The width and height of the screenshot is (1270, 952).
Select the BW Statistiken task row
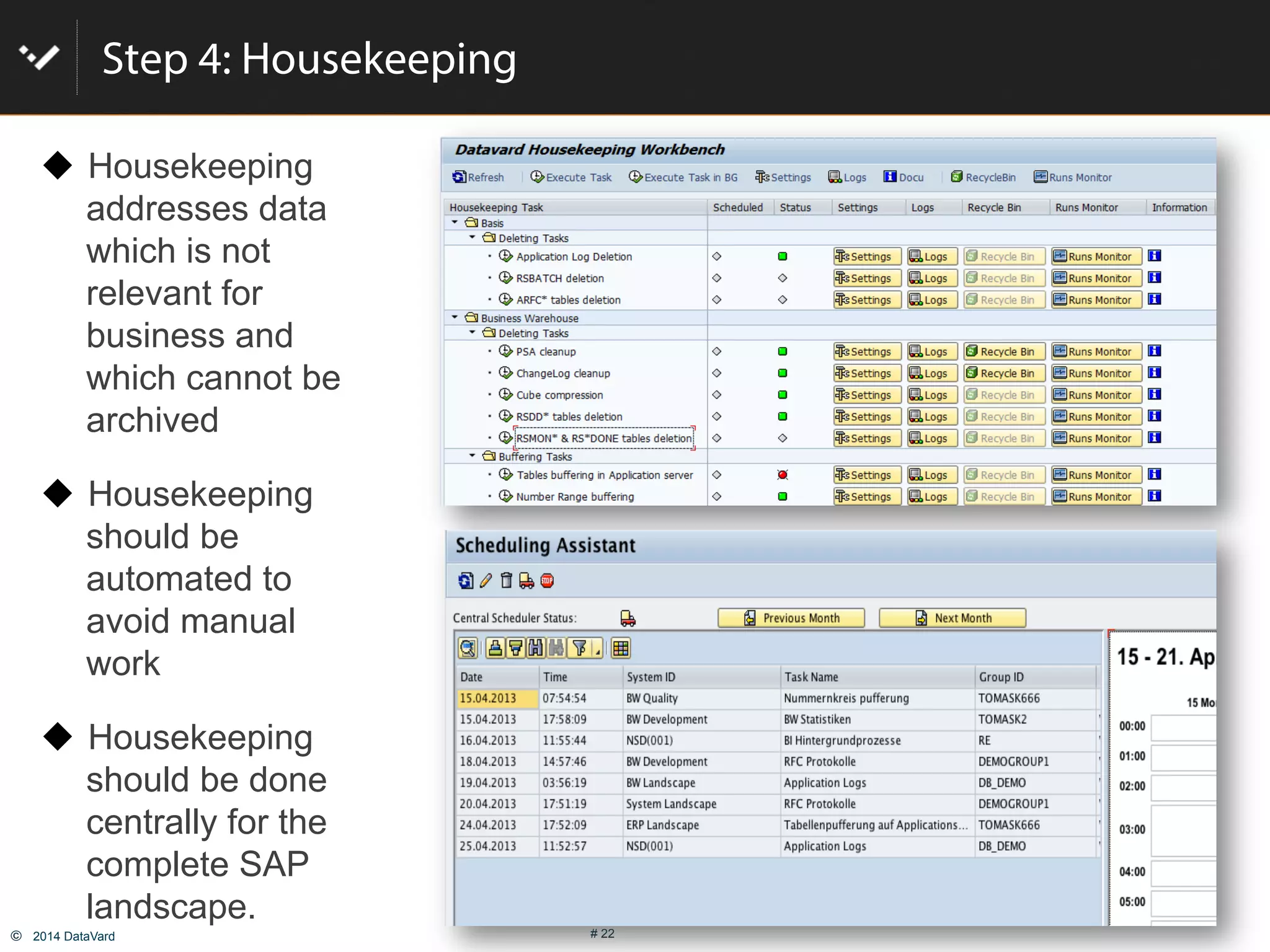click(x=778, y=719)
